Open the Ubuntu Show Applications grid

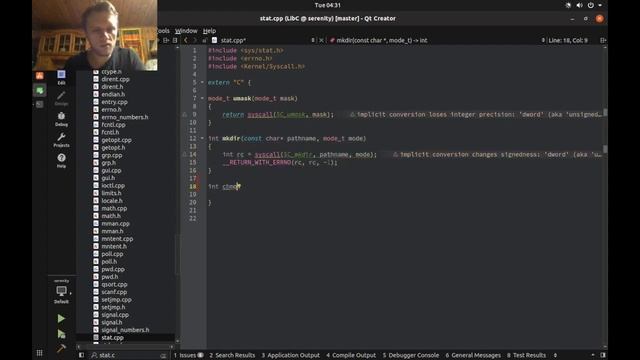pos(40,353)
